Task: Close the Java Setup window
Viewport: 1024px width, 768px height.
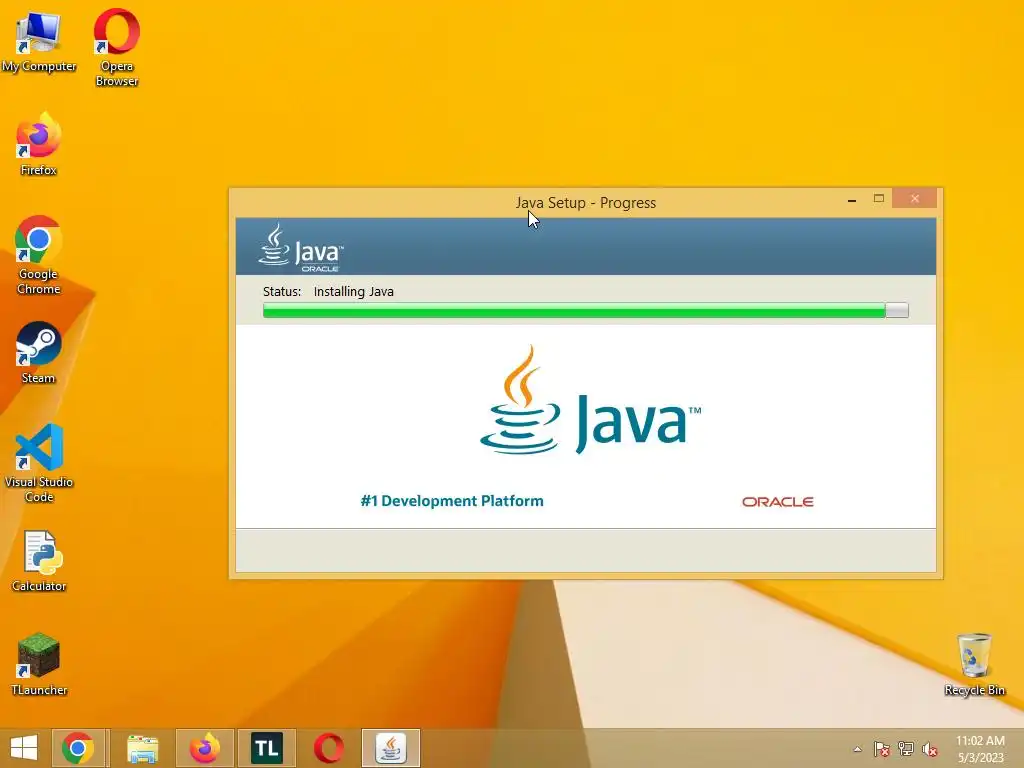Action: (914, 199)
